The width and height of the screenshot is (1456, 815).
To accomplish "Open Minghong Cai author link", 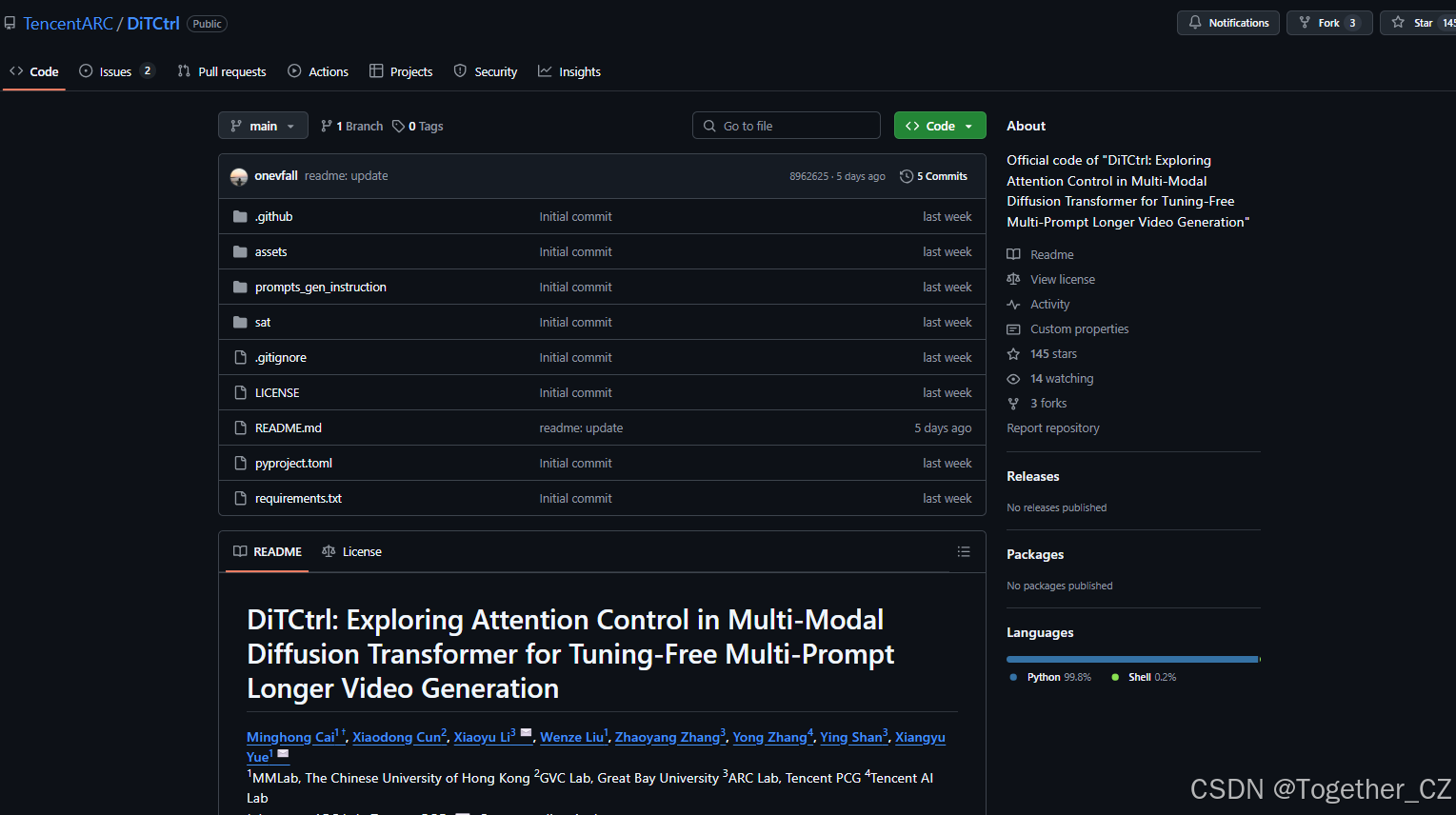I will (x=290, y=737).
